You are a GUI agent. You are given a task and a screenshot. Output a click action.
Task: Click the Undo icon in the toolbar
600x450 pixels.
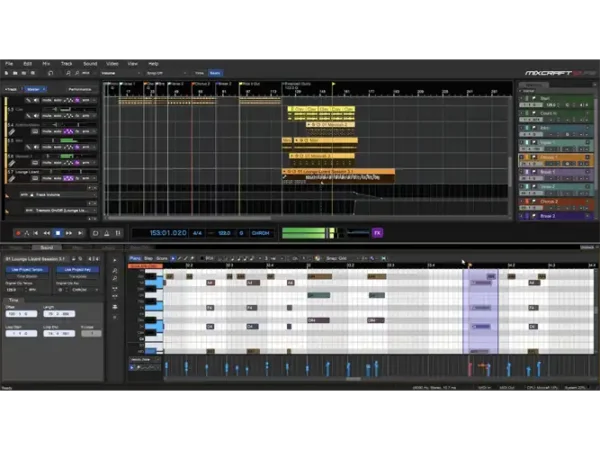pos(50,73)
